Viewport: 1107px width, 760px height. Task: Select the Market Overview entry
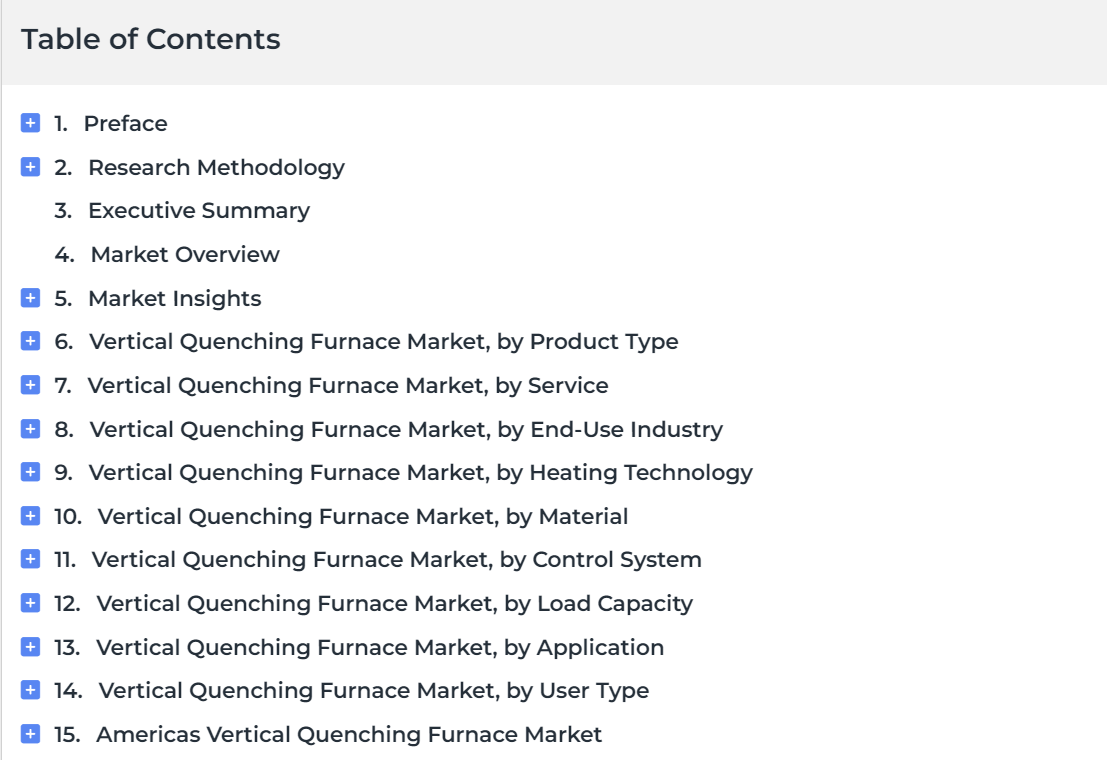[x=185, y=254]
